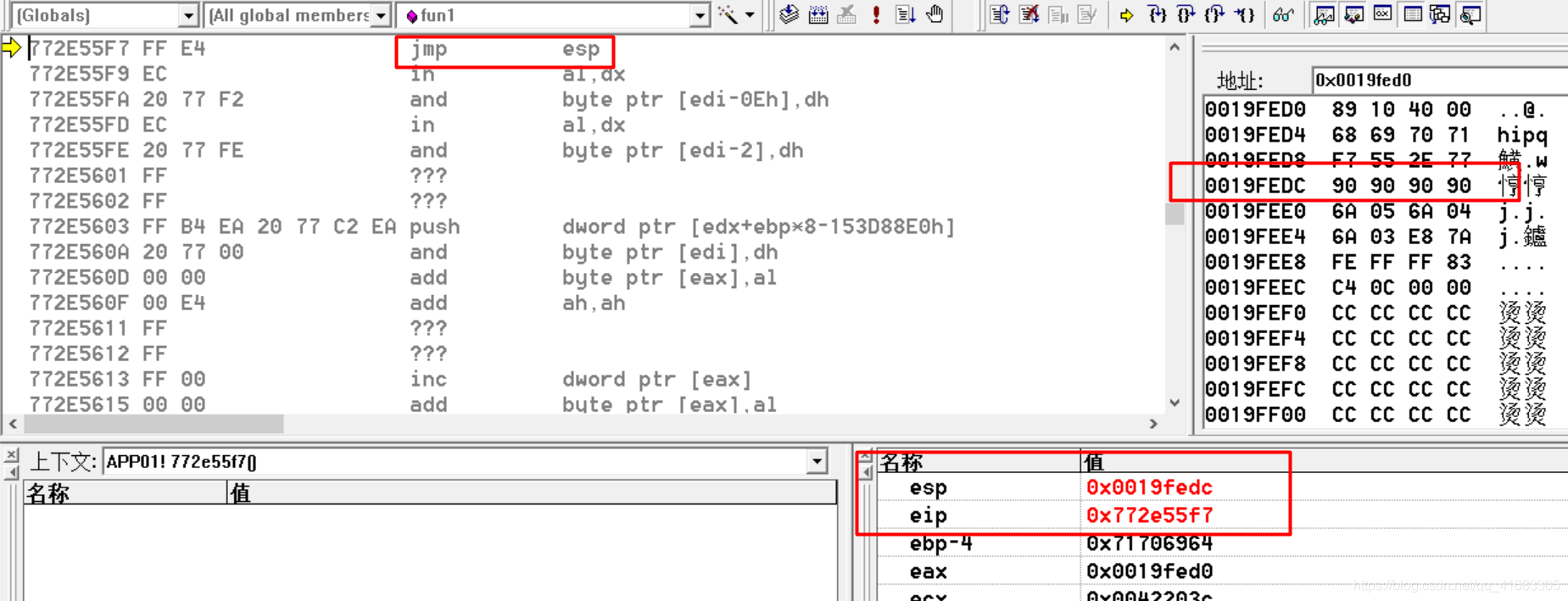Click the Execute program red exclamation icon
The image size is (1568, 601).
[x=876, y=14]
